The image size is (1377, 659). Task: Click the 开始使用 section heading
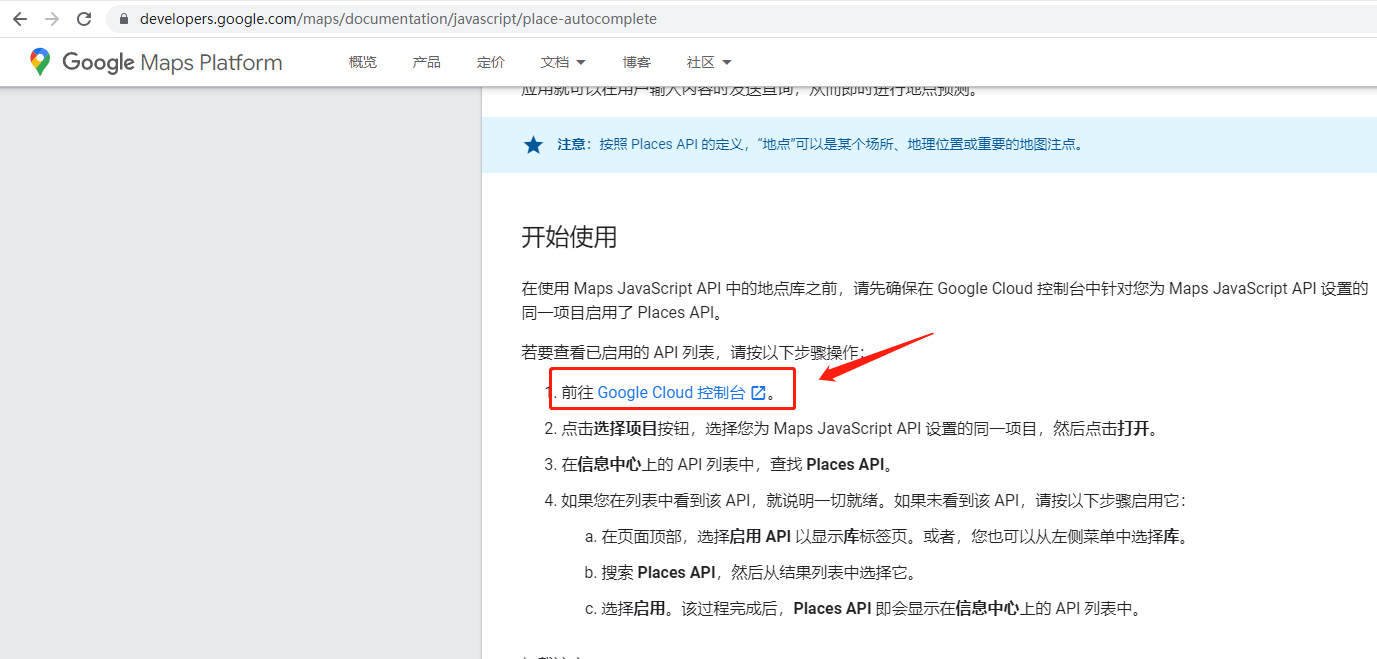[x=569, y=237]
